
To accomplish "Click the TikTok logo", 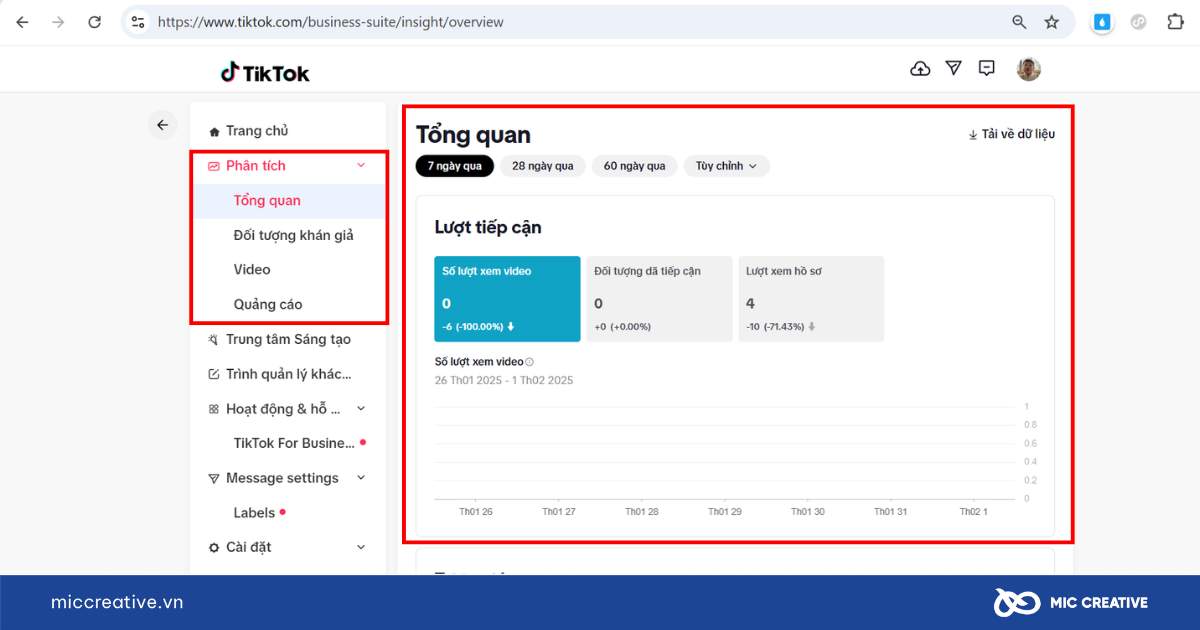I will tap(265, 72).
